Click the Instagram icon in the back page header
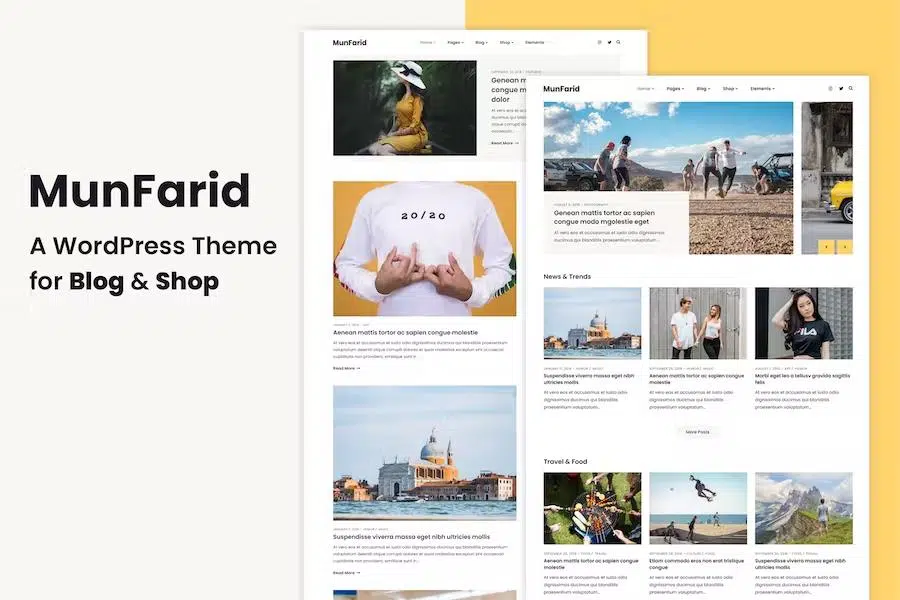 599,42
